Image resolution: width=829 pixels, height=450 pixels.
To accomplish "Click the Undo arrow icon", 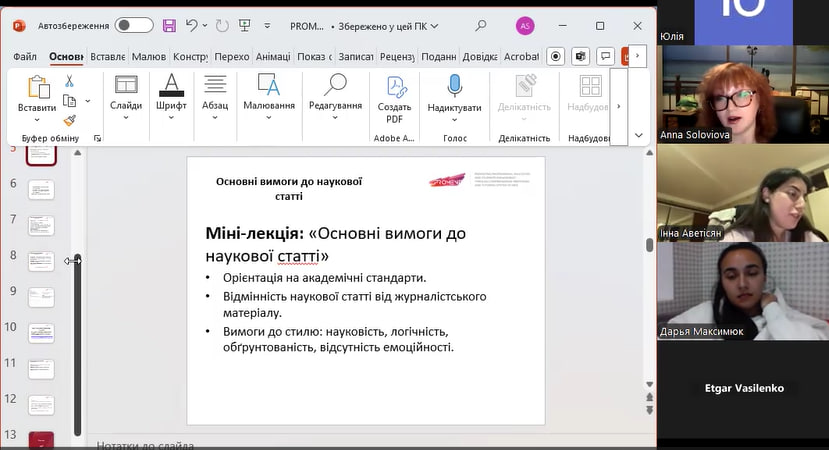I will 192,25.
